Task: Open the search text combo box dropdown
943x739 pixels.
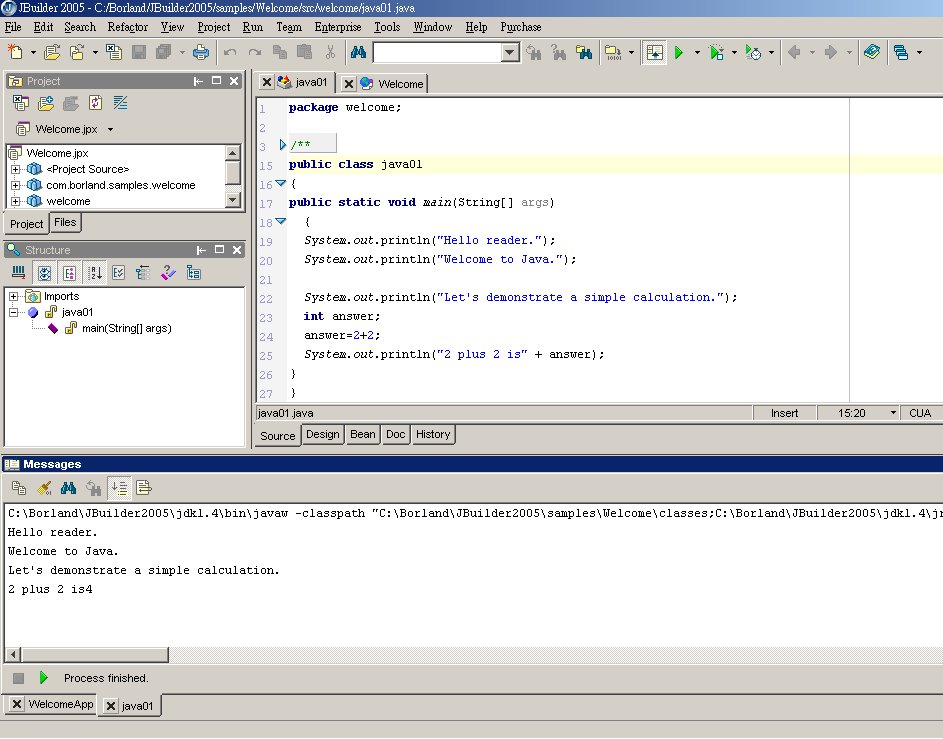Action: click(x=509, y=52)
